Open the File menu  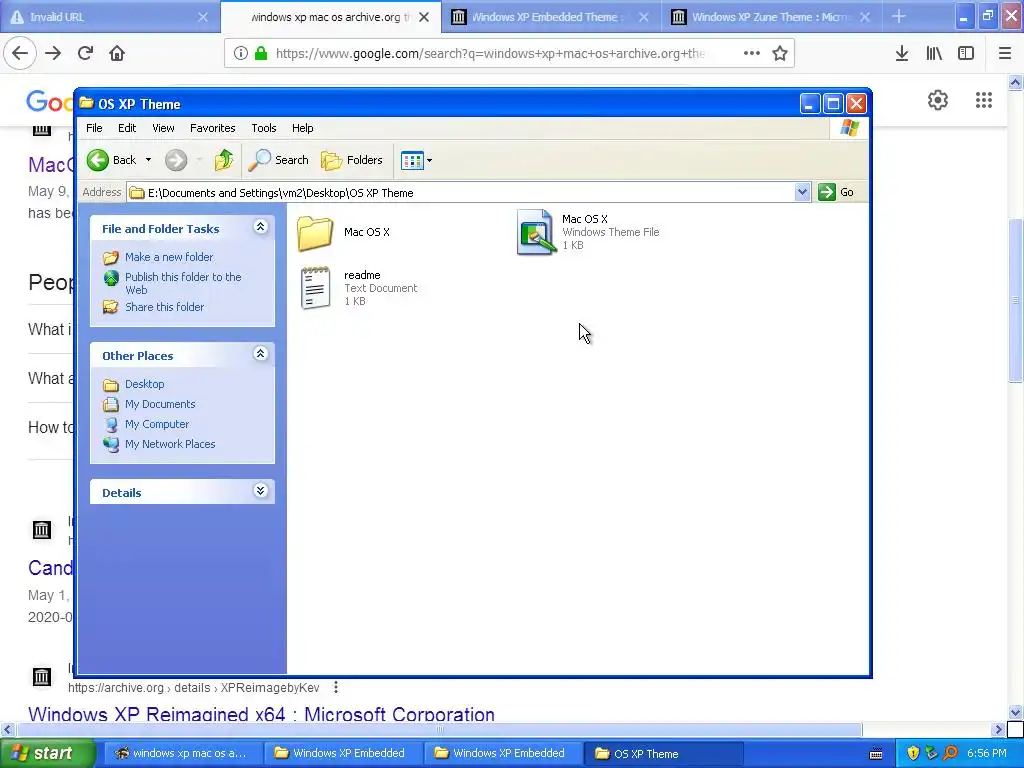point(94,128)
